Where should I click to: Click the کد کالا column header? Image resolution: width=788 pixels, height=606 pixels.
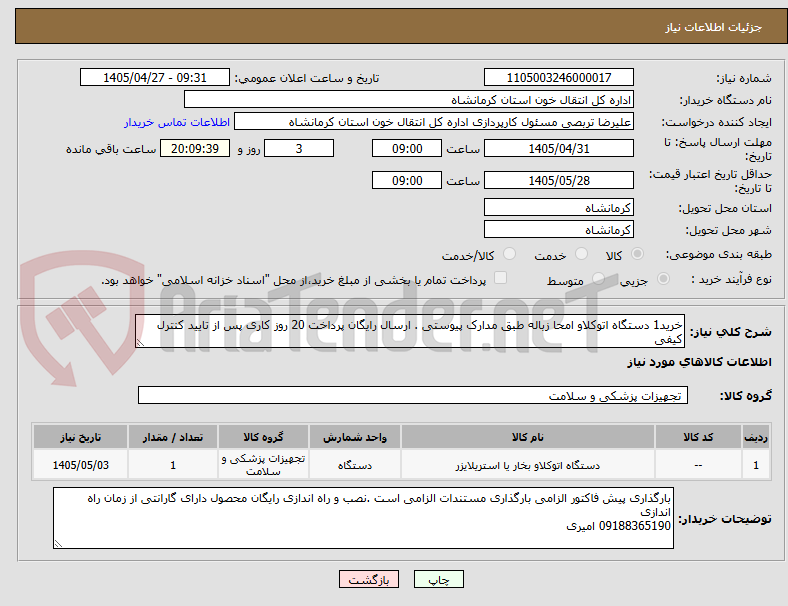[698, 437]
